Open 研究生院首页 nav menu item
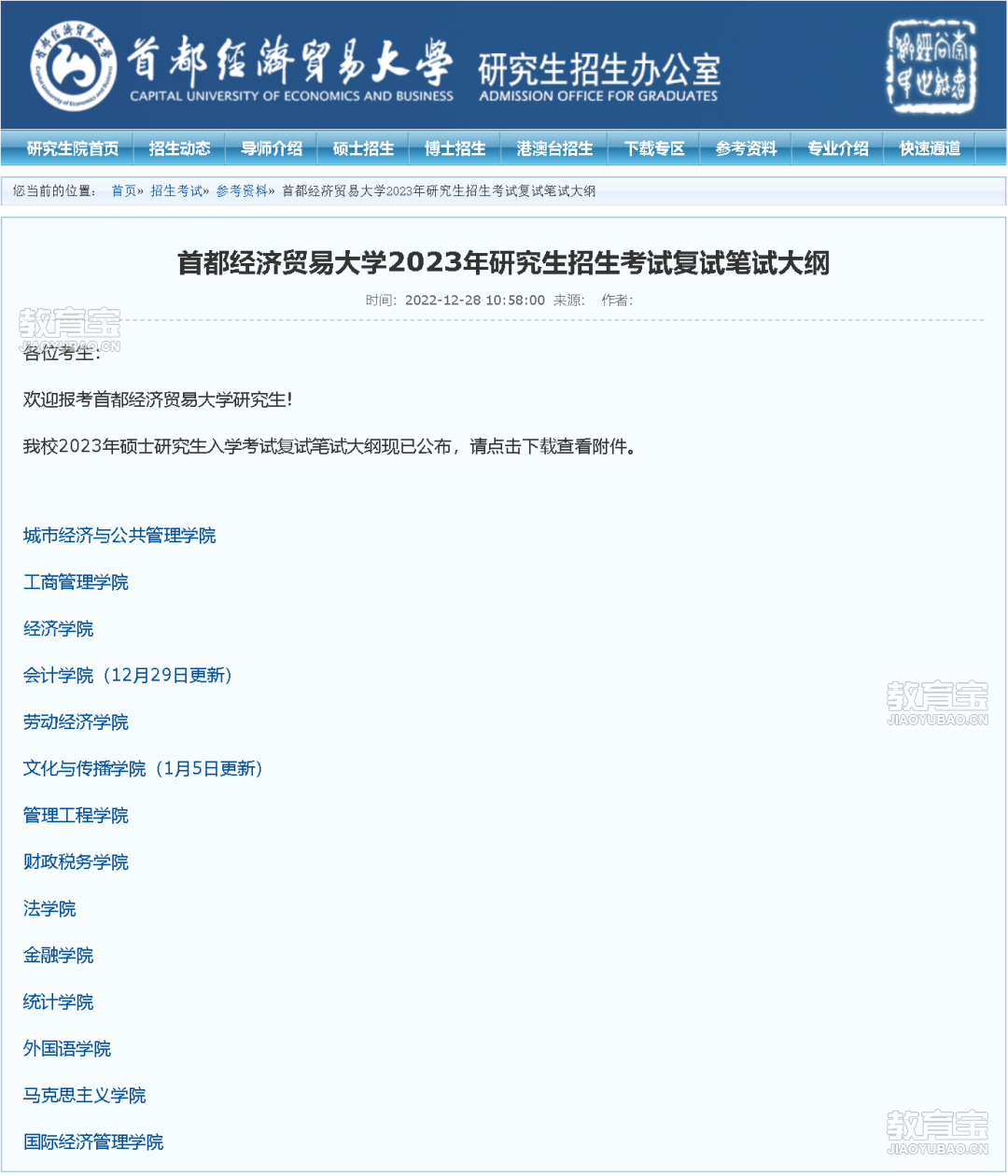Screen dimensions: 1008x1176 73,148
